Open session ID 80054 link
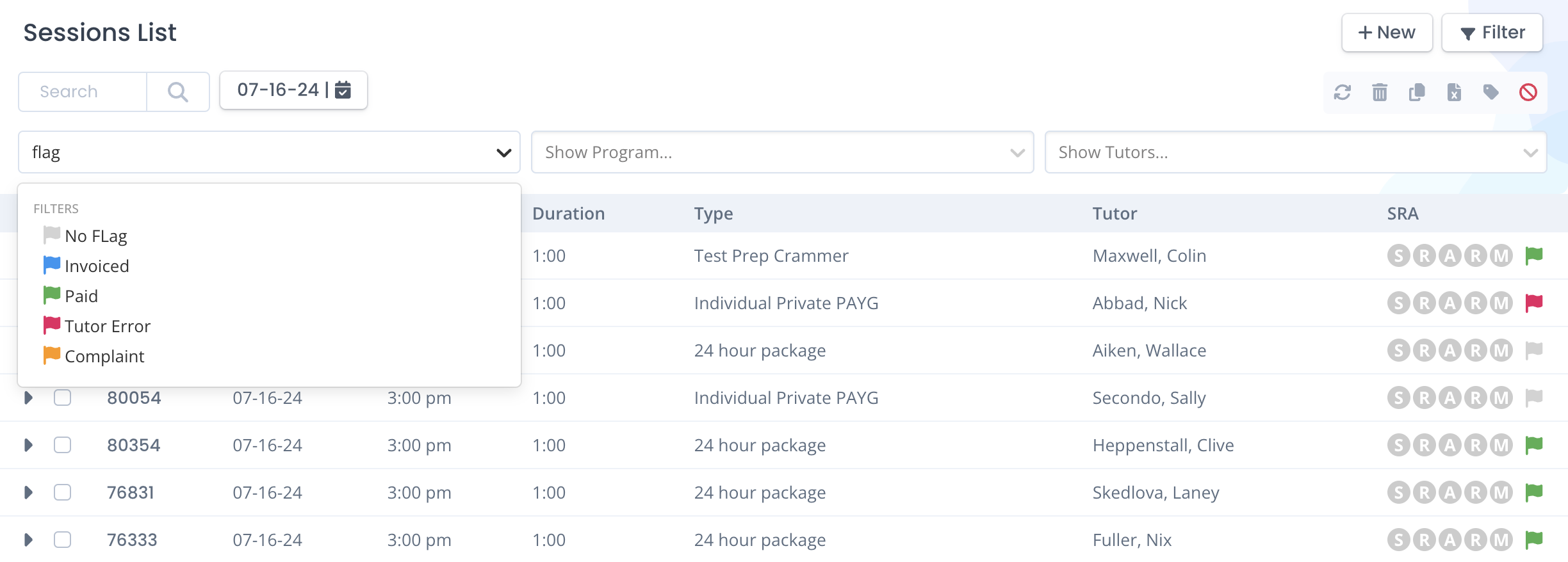This screenshot has height=562, width=1568. pos(134,397)
